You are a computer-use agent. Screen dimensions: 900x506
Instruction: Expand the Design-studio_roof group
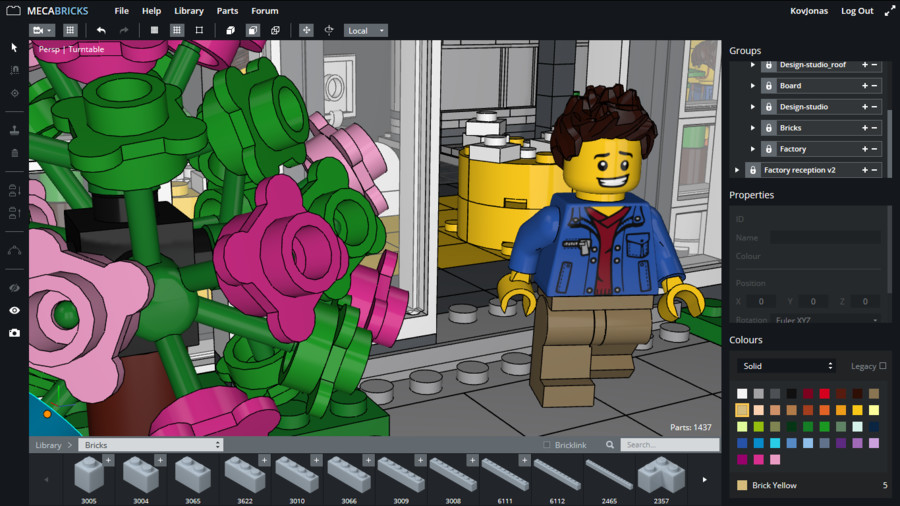click(752, 65)
